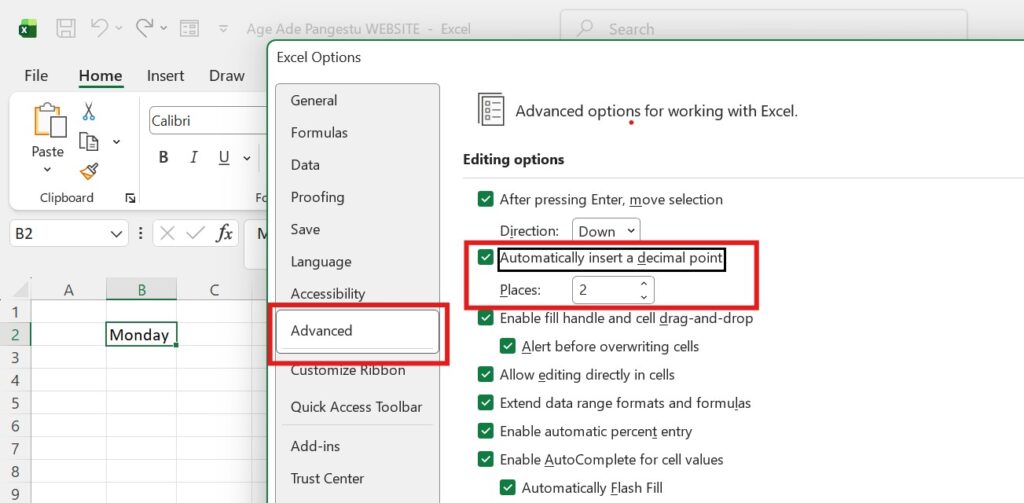
Task: Open General category in Excel Options
Action: tap(314, 101)
